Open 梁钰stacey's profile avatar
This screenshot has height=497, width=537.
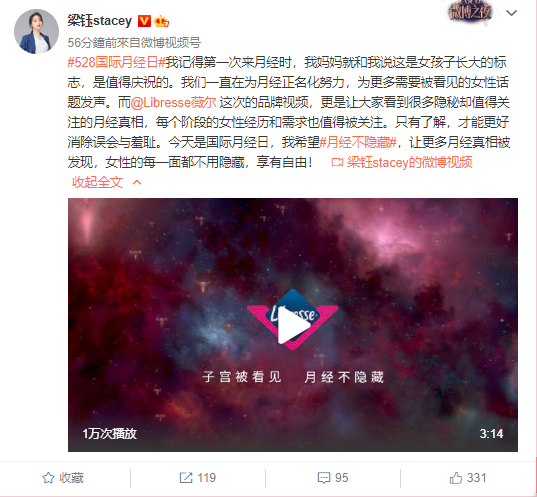pyautogui.click(x=36, y=32)
